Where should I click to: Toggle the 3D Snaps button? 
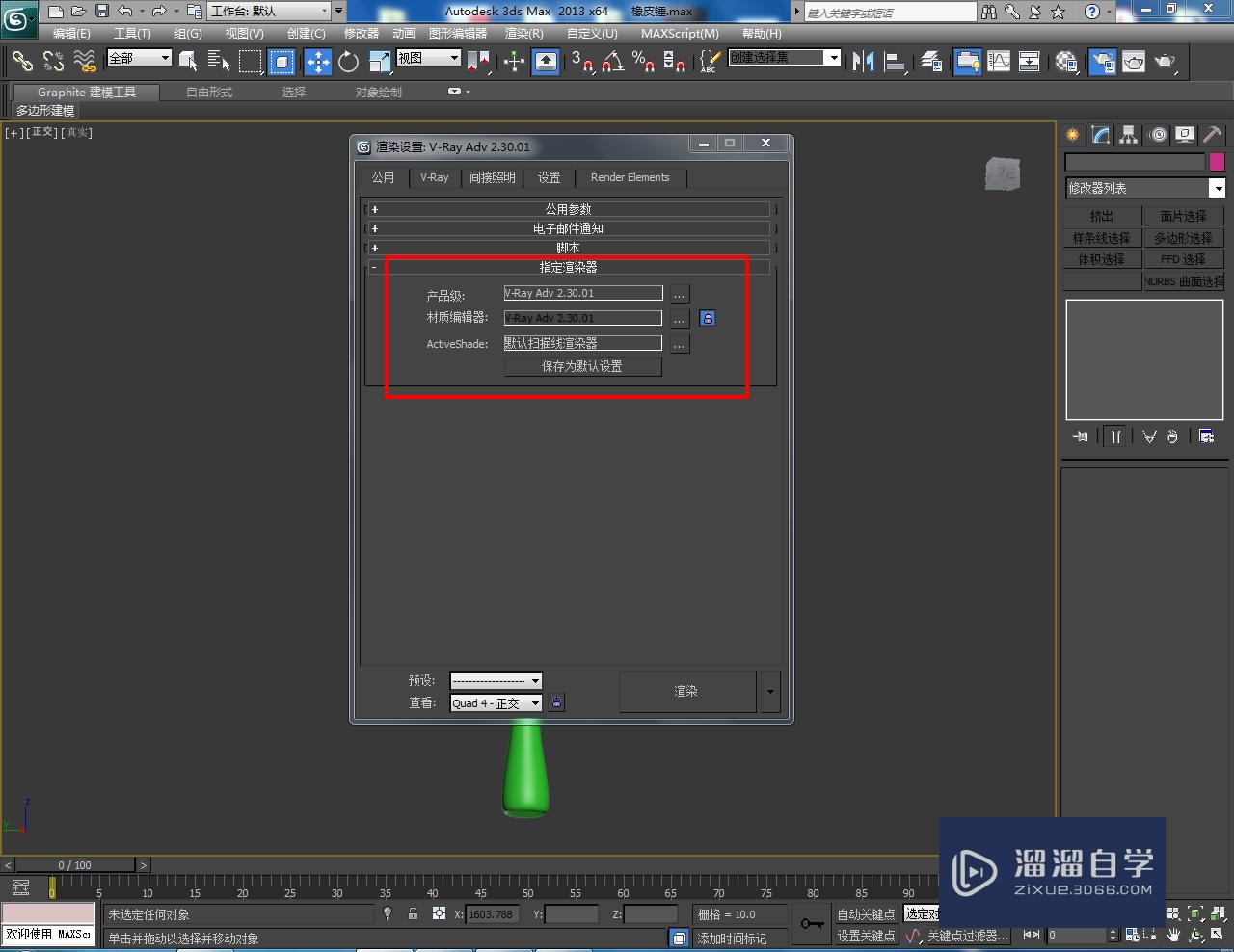[582, 62]
